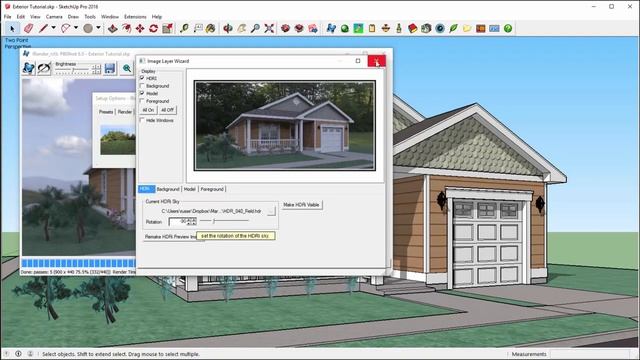This screenshot has width=640, height=360.
Task: Choose the Offset tool
Action: coord(127,28)
